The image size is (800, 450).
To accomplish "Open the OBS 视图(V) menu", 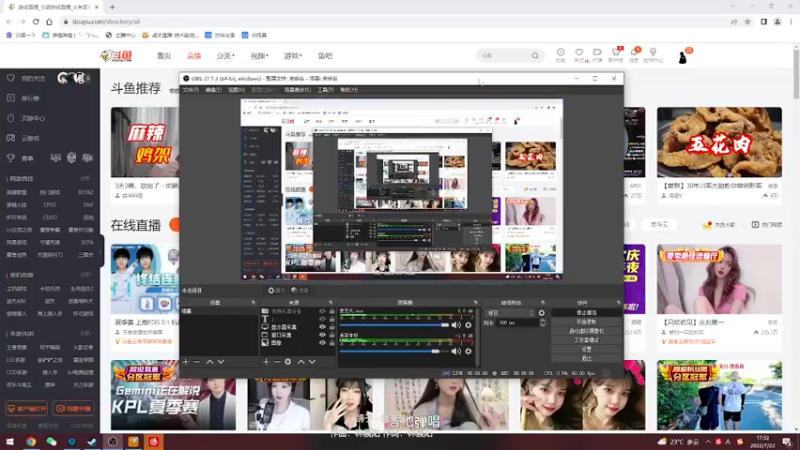I will (x=236, y=90).
